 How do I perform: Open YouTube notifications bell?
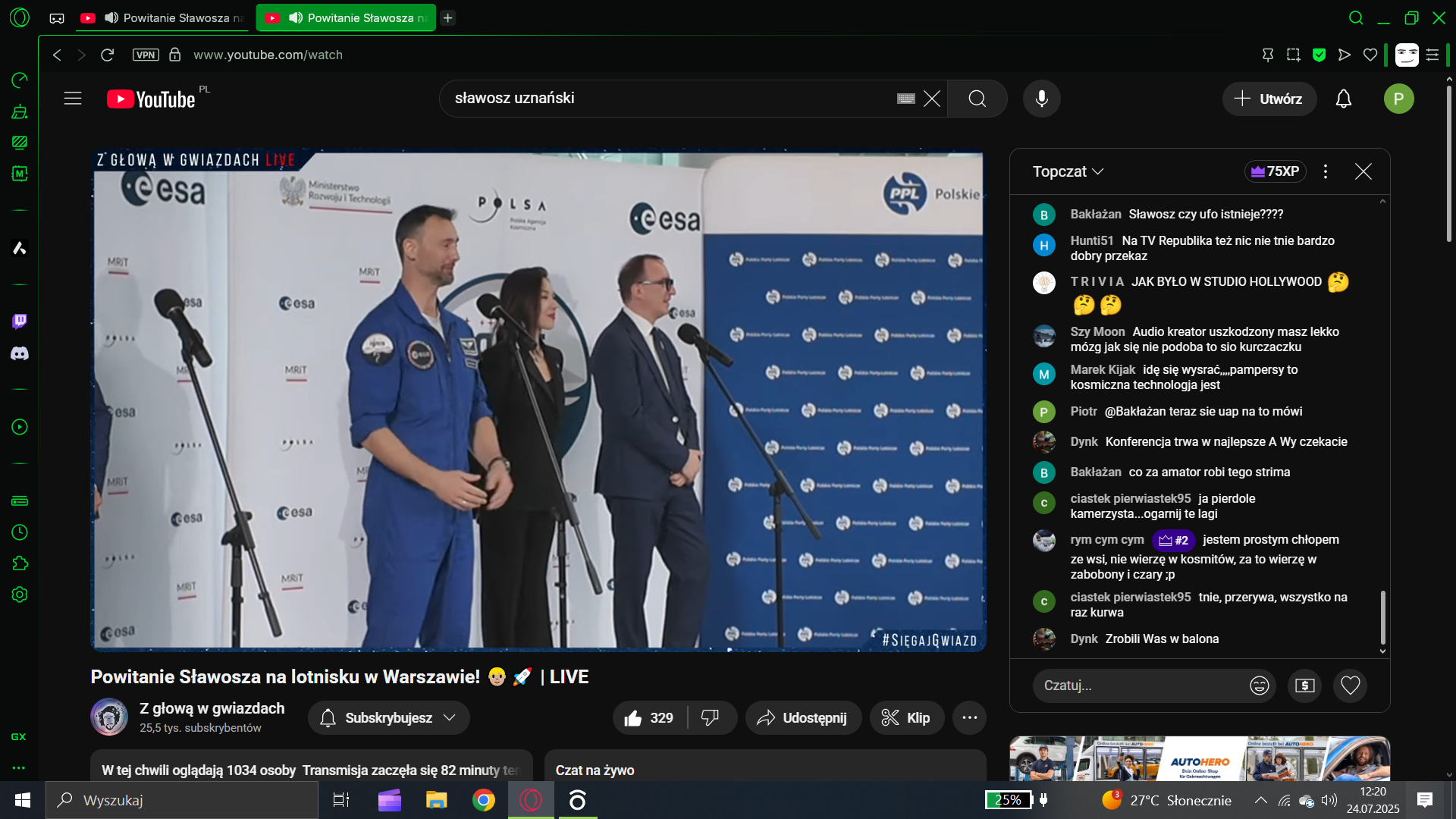point(1344,99)
